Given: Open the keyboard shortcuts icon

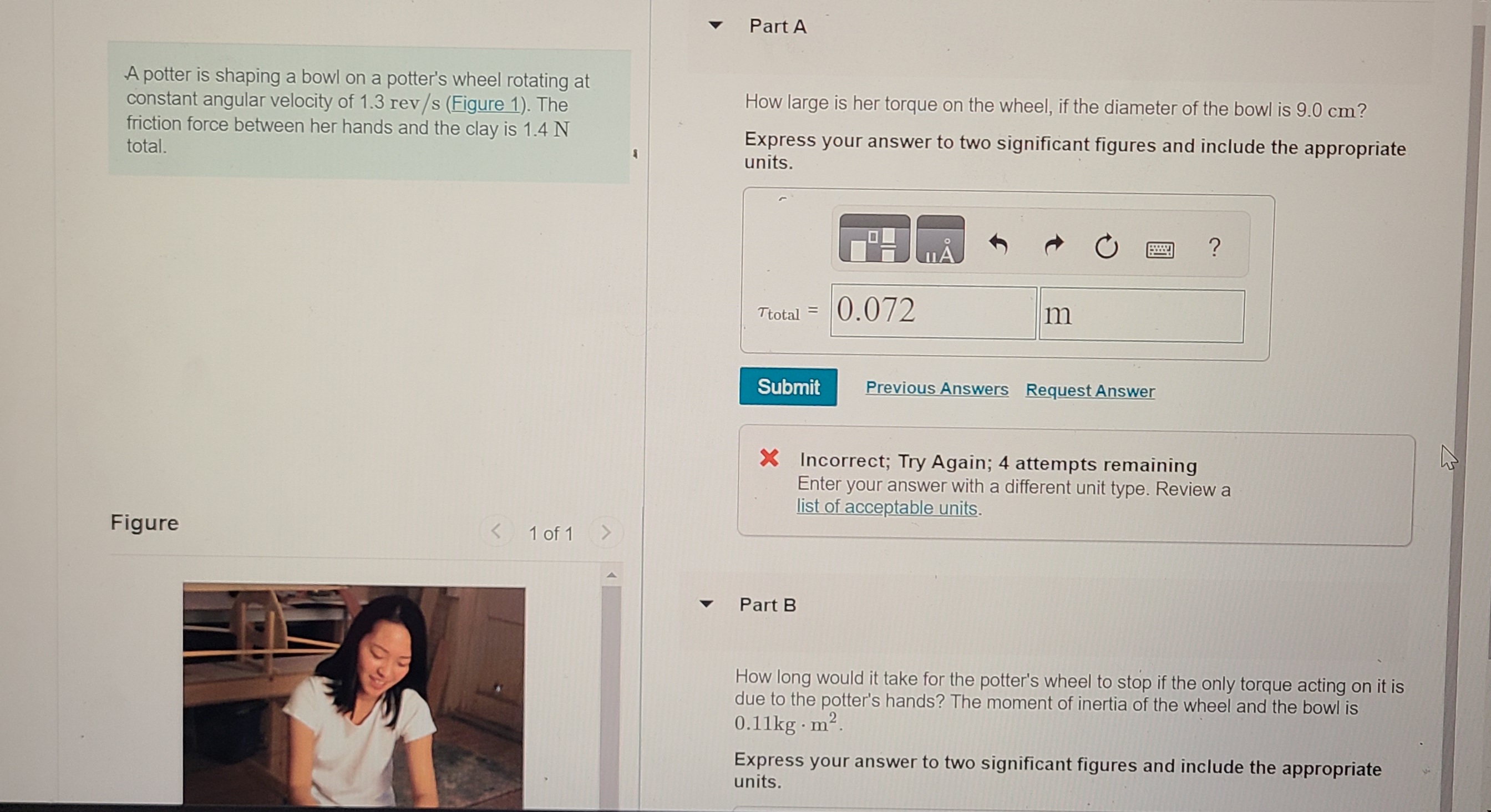Looking at the screenshot, I should [x=1160, y=250].
